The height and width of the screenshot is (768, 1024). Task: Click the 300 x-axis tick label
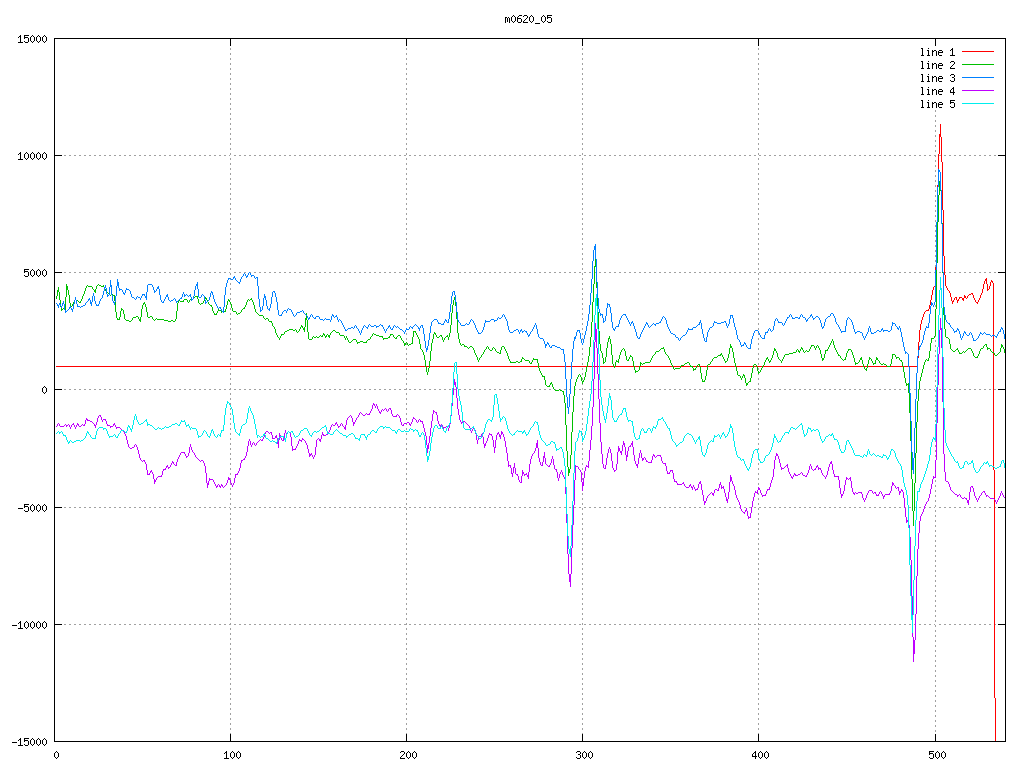click(x=583, y=756)
